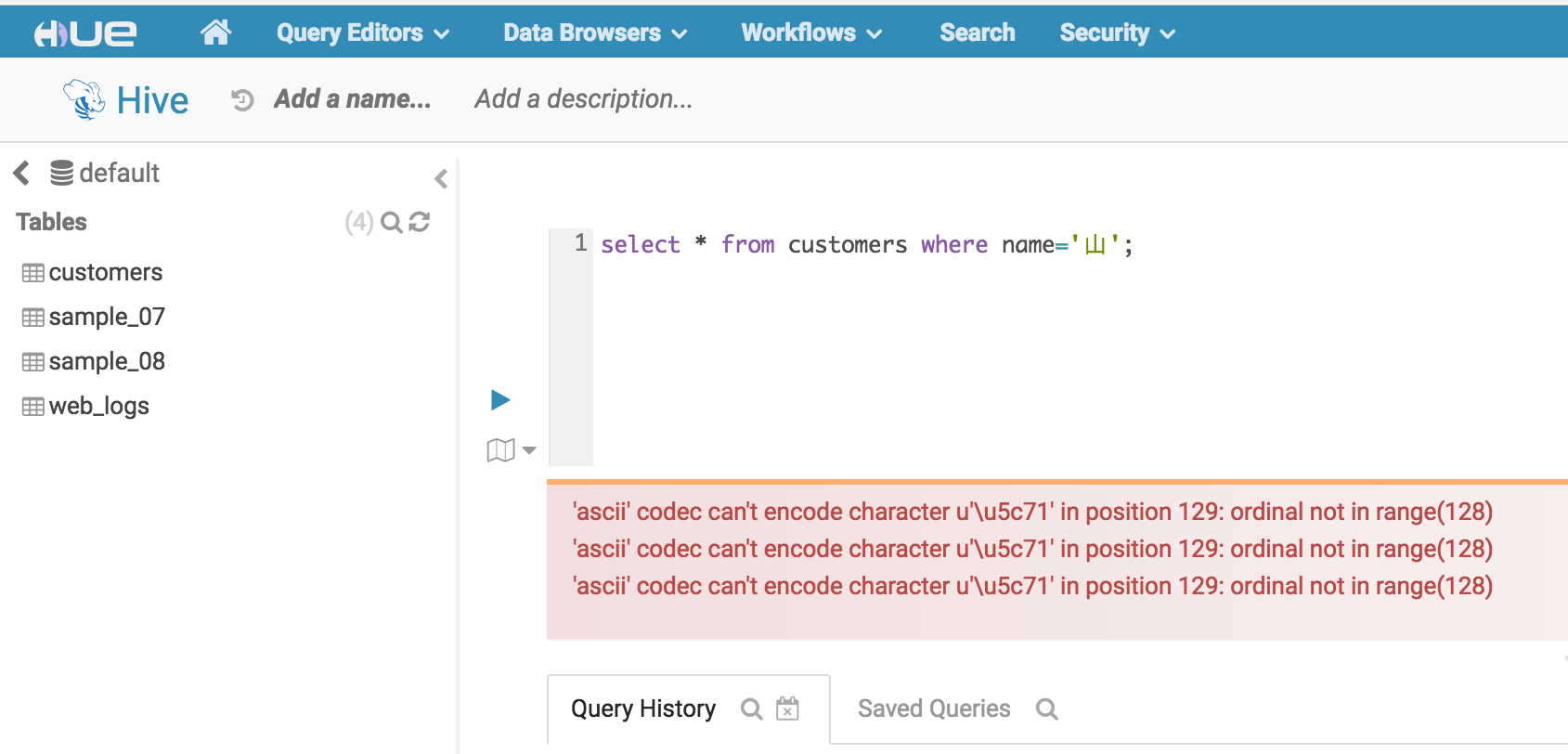
Task: Run the query with the play button
Action: click(x=500, y=400)
